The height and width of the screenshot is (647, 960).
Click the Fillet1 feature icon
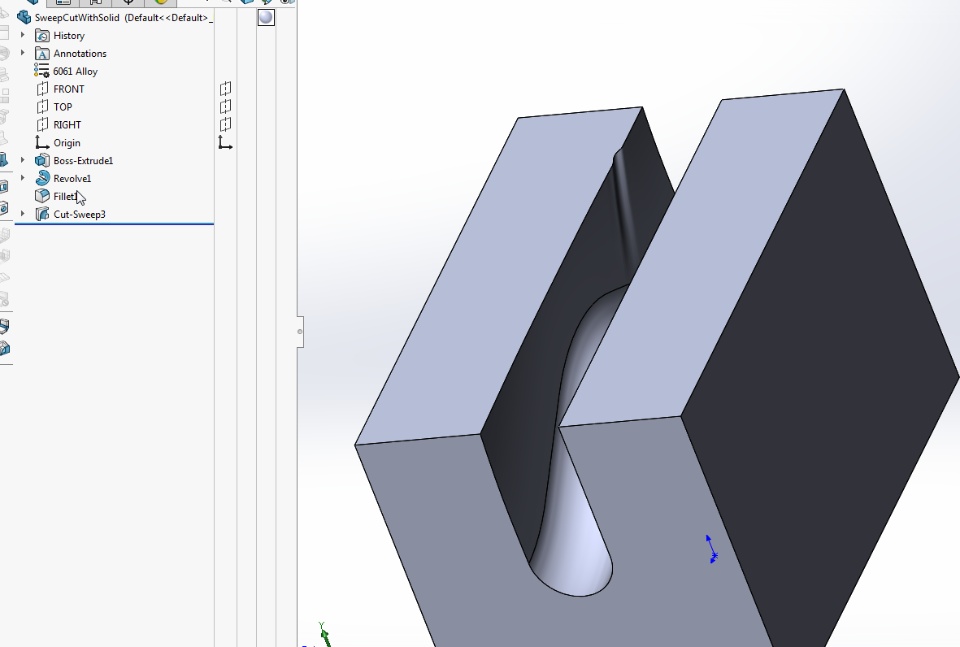[x=42, y=196]
